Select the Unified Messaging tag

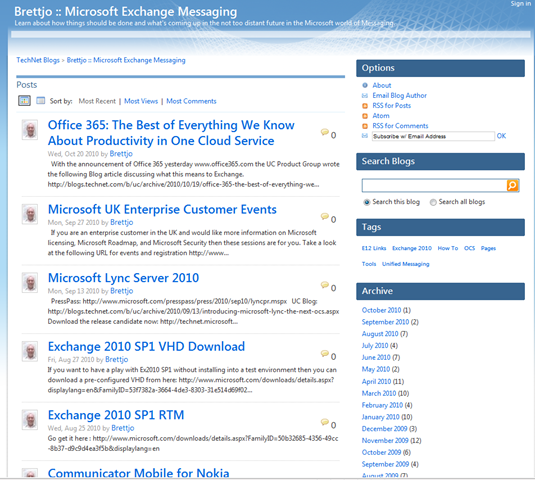(x=406, y=264)
